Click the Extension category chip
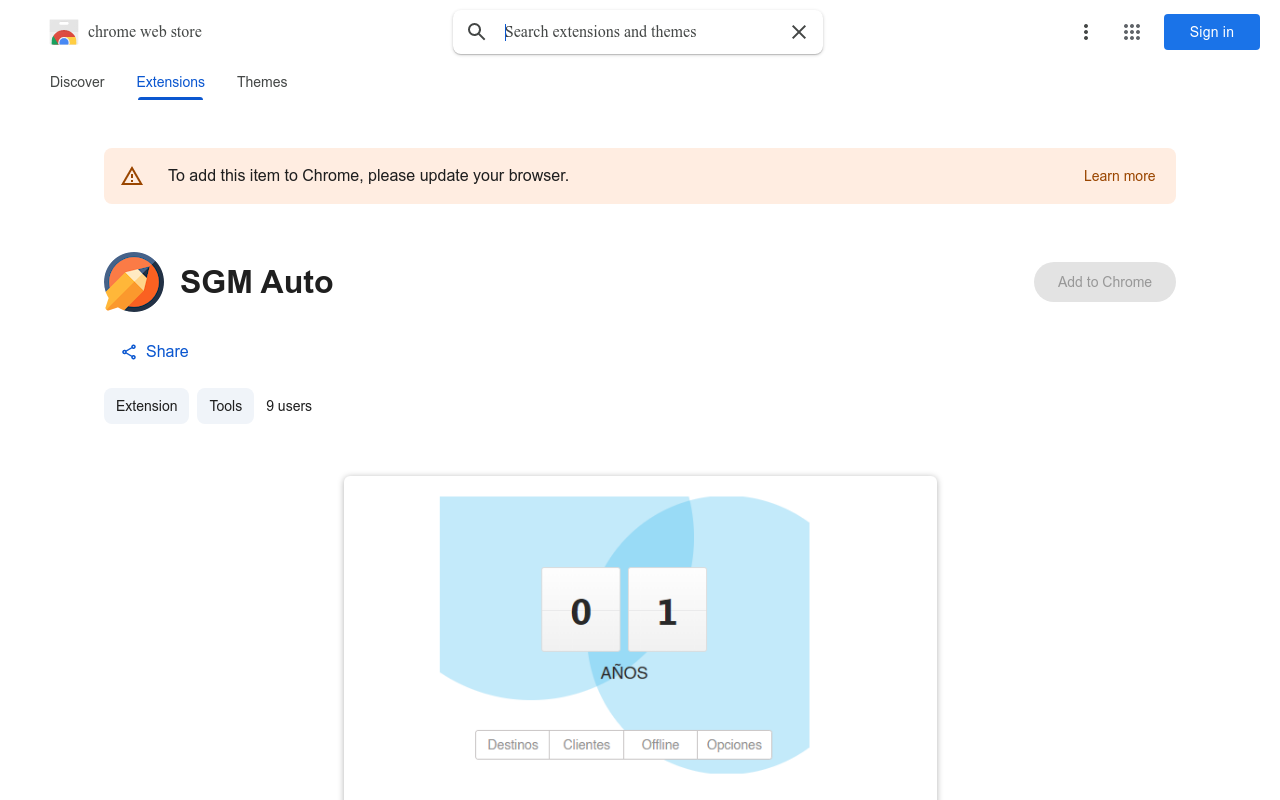The height and width of the screenshot is (800, 1280). 146,406
